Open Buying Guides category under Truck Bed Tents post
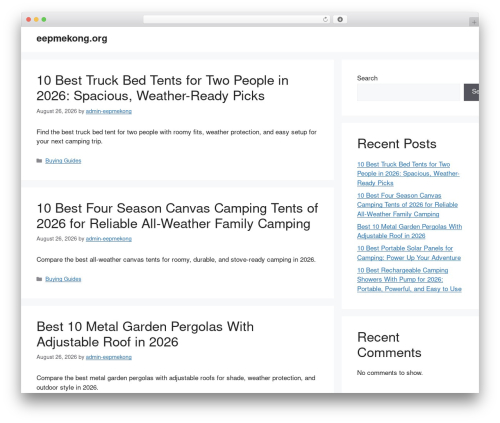This screenshot has height=423, width=500. (x=63, y=161)
